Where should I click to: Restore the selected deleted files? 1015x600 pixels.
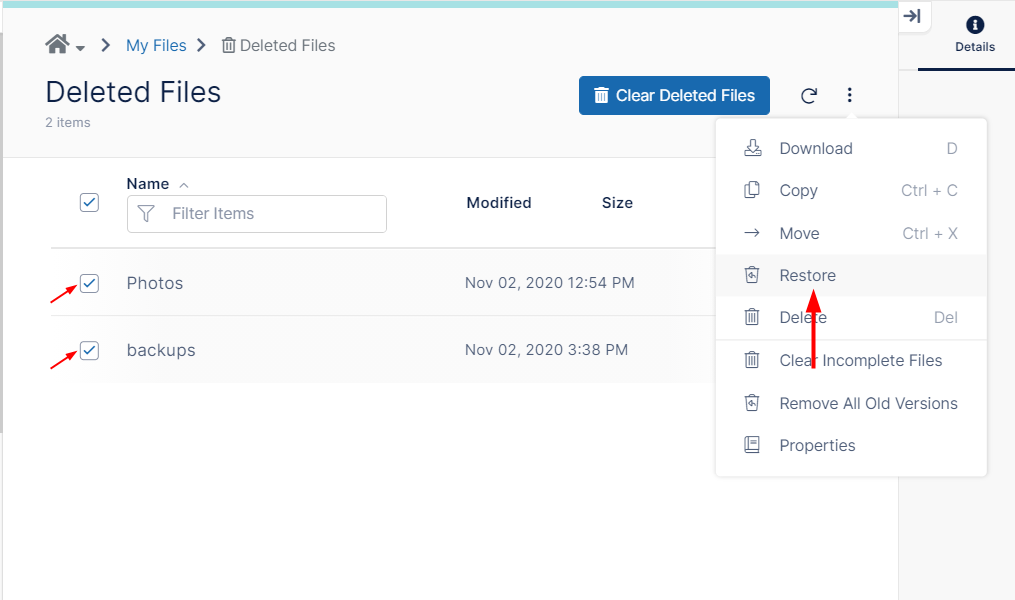(x=807, y=276)
